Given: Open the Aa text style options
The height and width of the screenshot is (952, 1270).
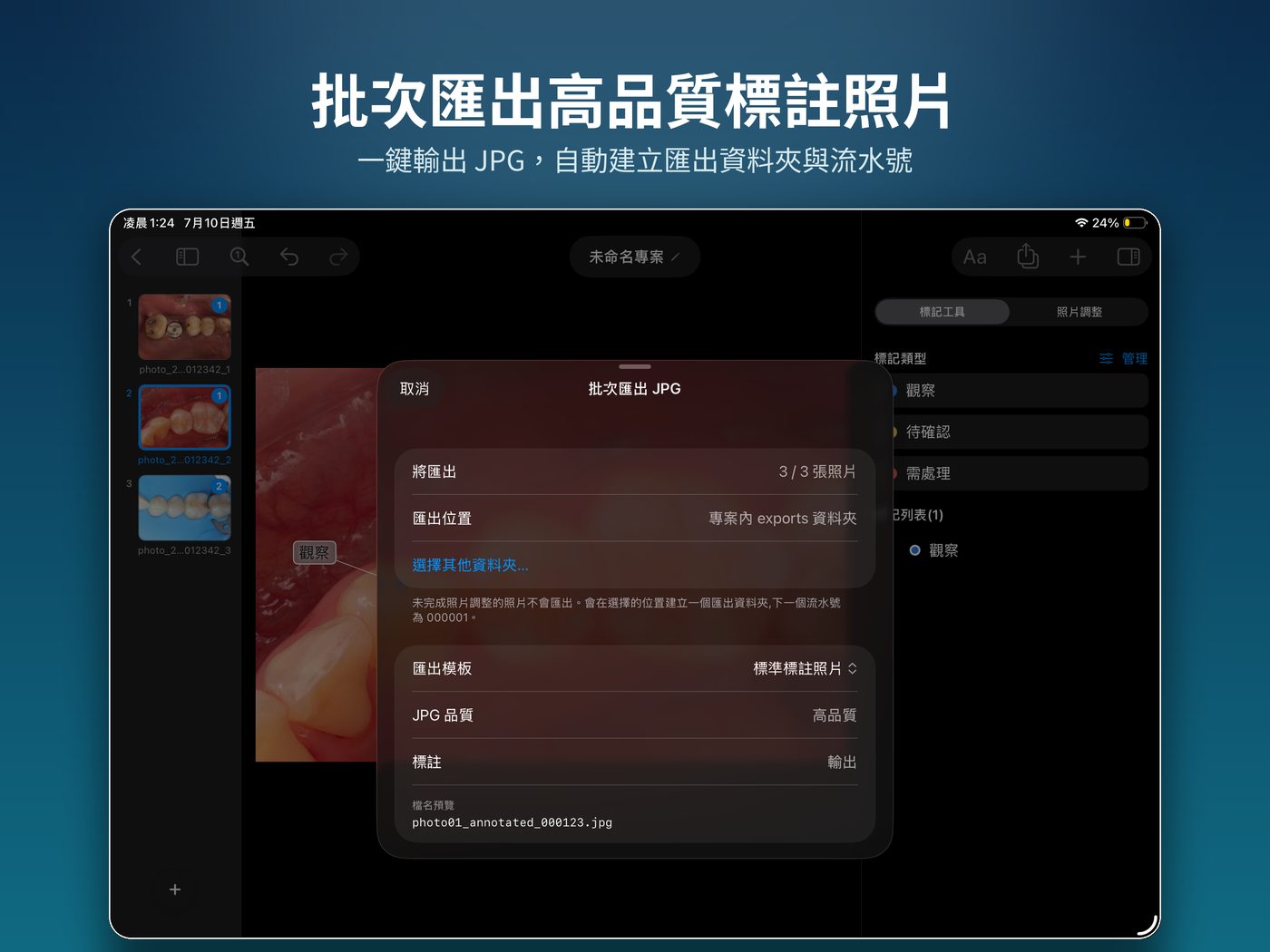Looking at the screenshot, I should point(975,257).
